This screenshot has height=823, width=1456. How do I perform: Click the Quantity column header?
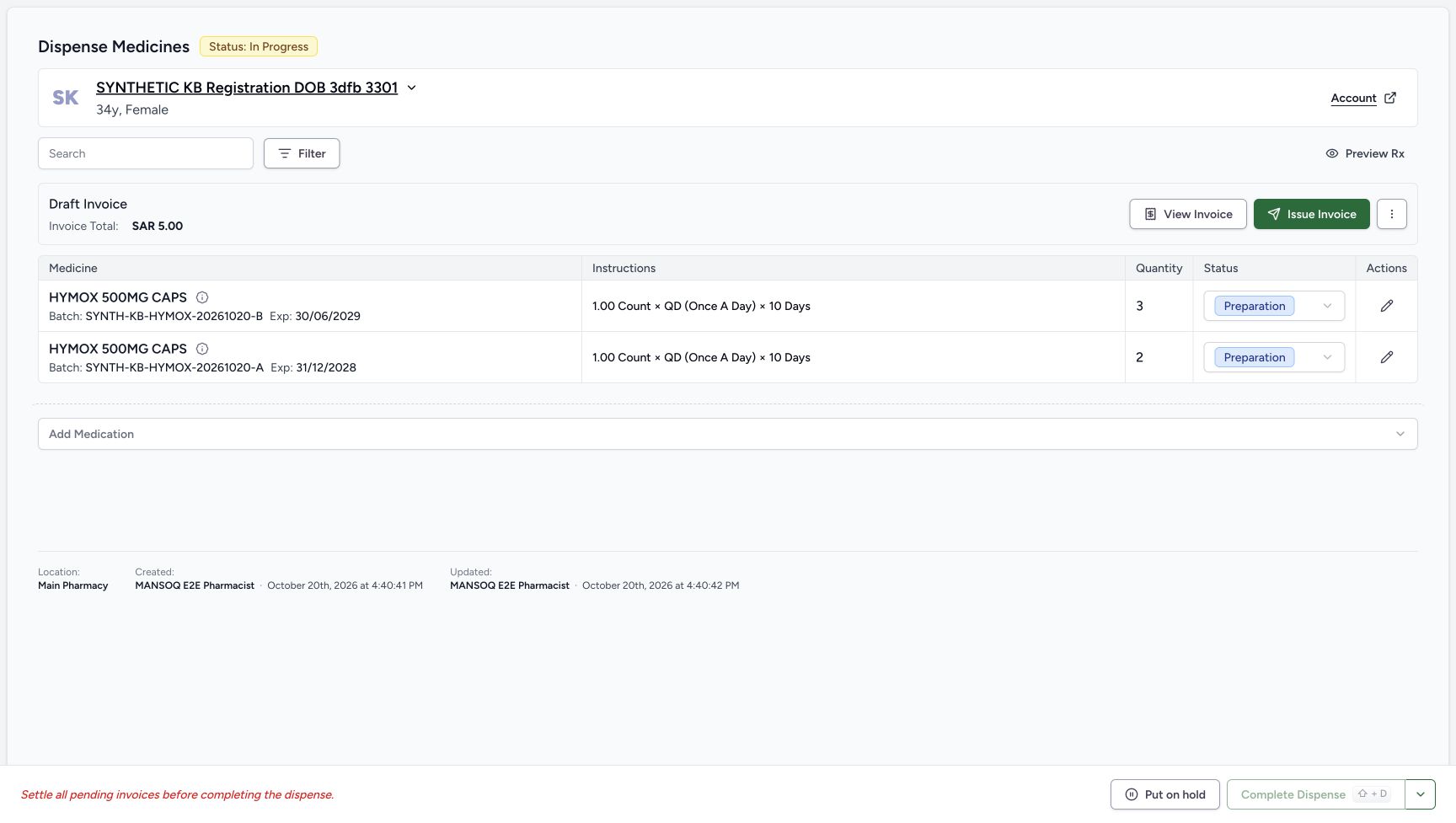[x=1159, y=268]
